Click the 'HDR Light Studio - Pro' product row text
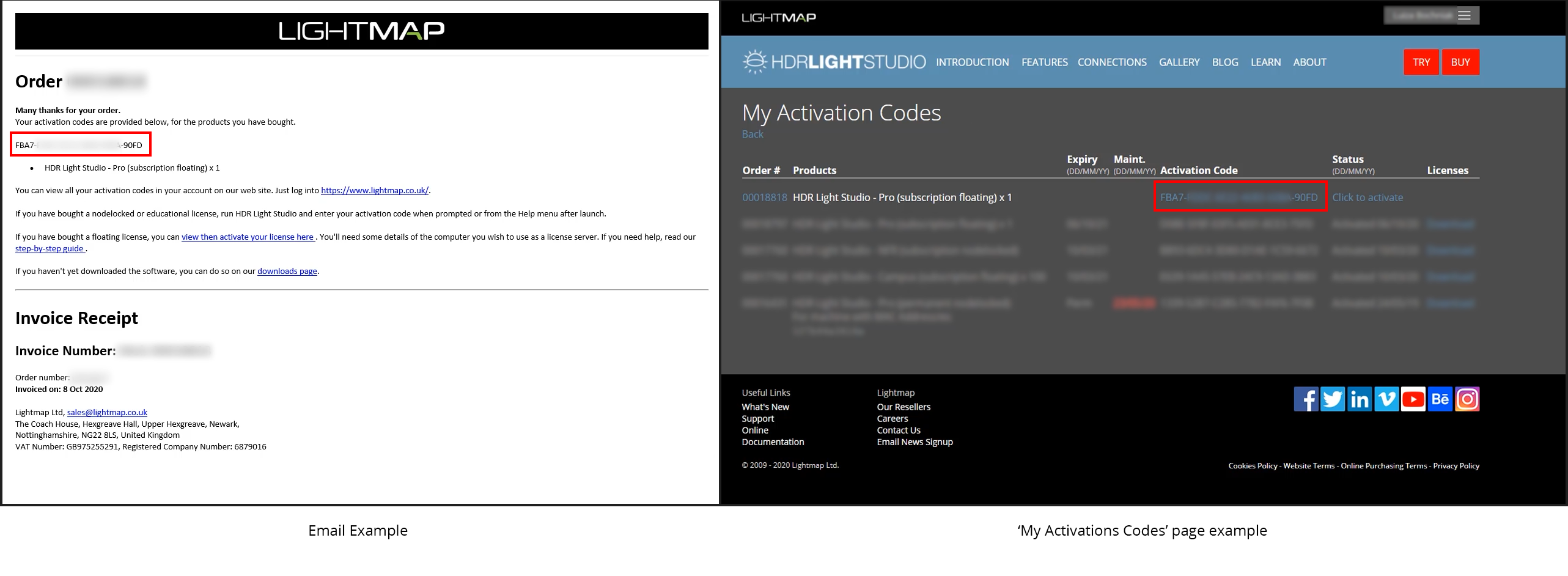1568x576 pixels. coord(902,198)
